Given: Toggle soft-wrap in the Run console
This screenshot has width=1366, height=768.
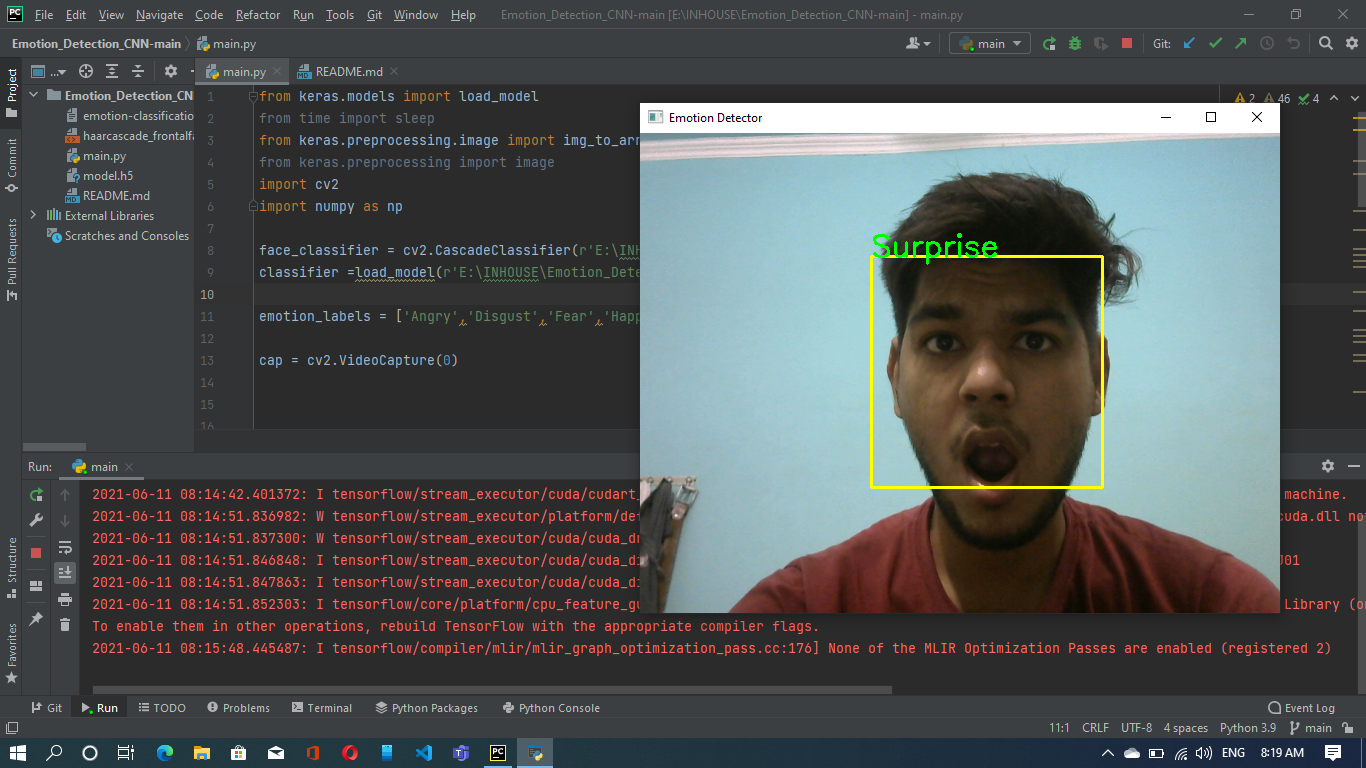Looking at the screenshot, I should click(x=64, y=547).
